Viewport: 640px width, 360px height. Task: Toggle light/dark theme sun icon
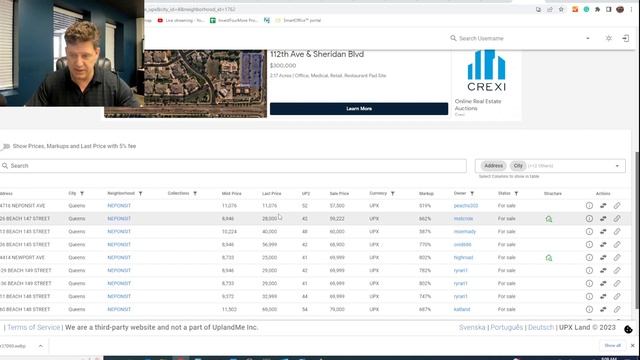click(609, 38)
